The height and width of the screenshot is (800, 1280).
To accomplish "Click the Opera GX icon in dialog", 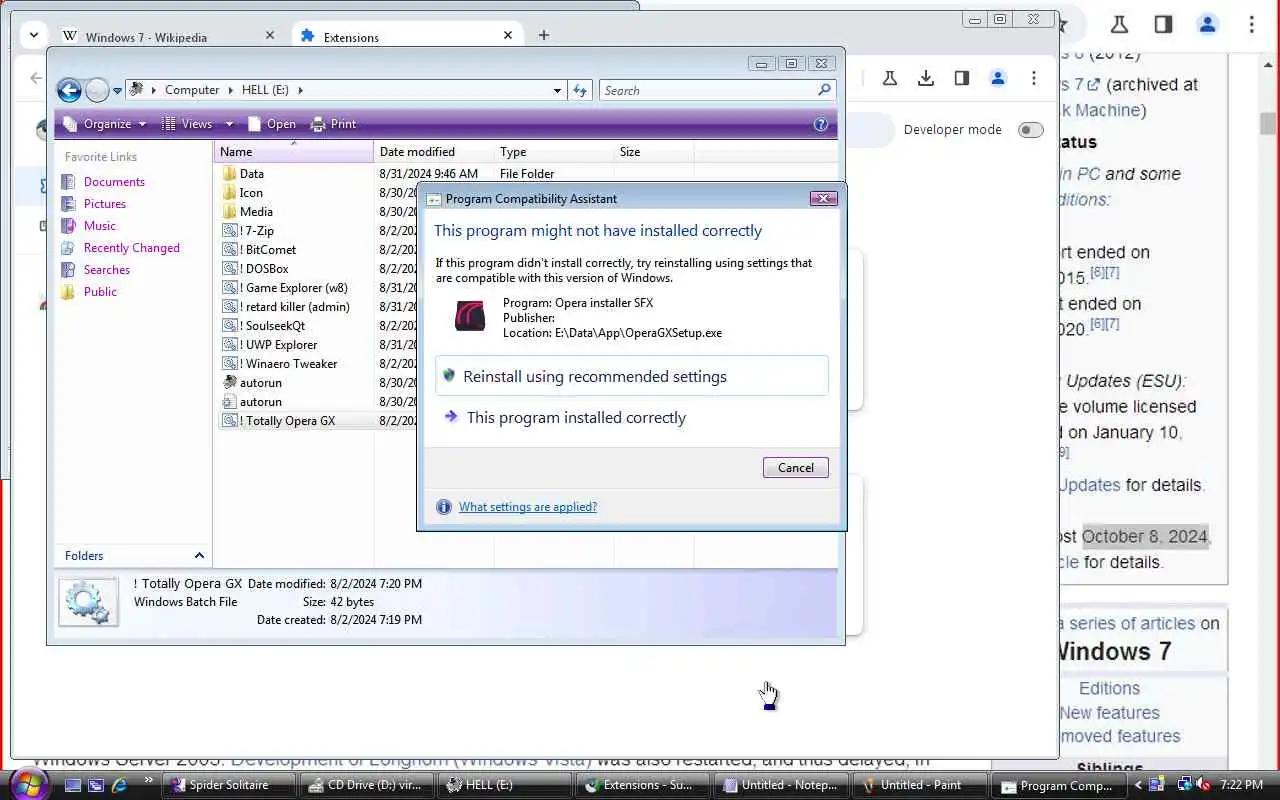I will [470, 316].
